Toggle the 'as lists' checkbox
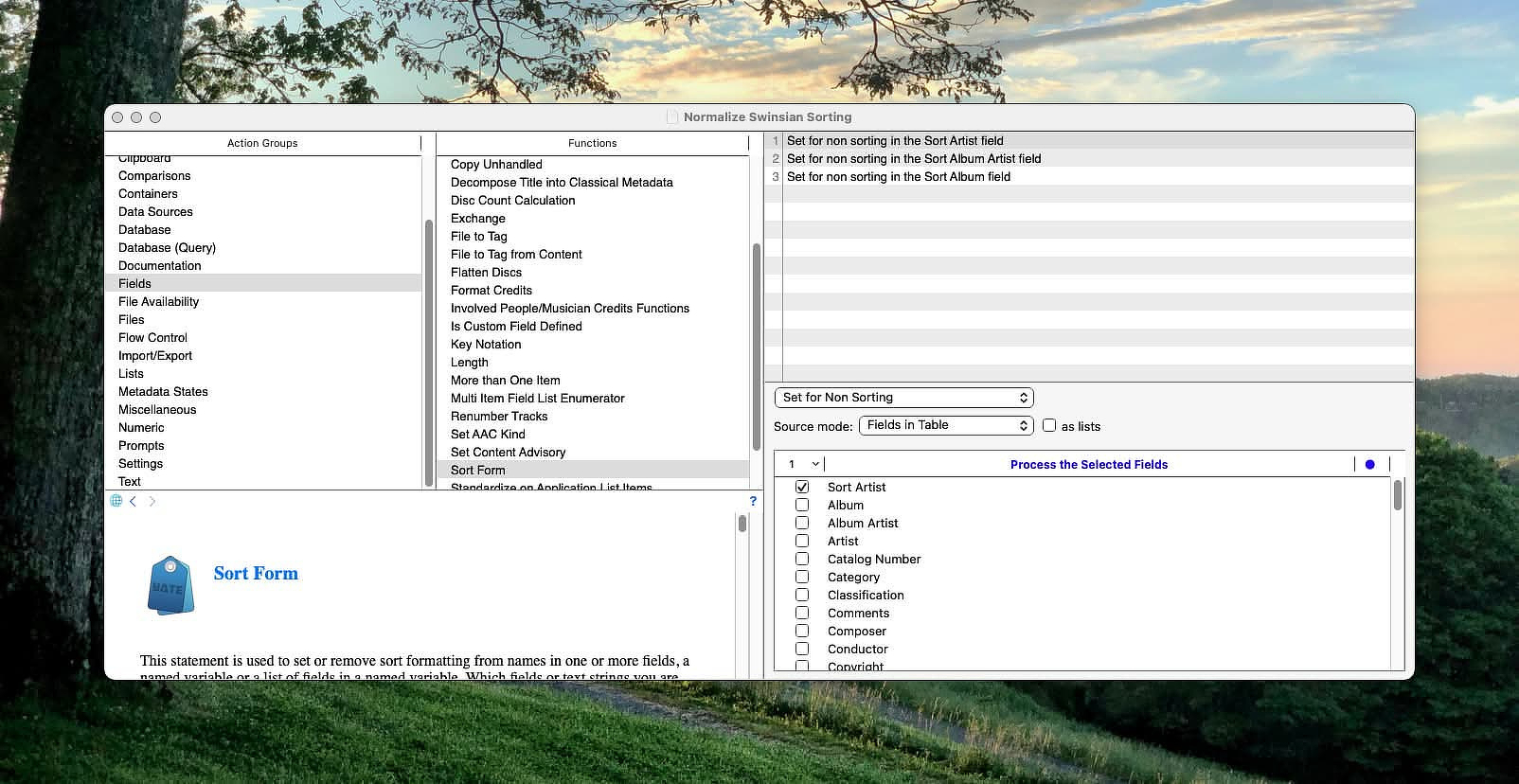The image size is (1519, 784). coord(1049,426)
